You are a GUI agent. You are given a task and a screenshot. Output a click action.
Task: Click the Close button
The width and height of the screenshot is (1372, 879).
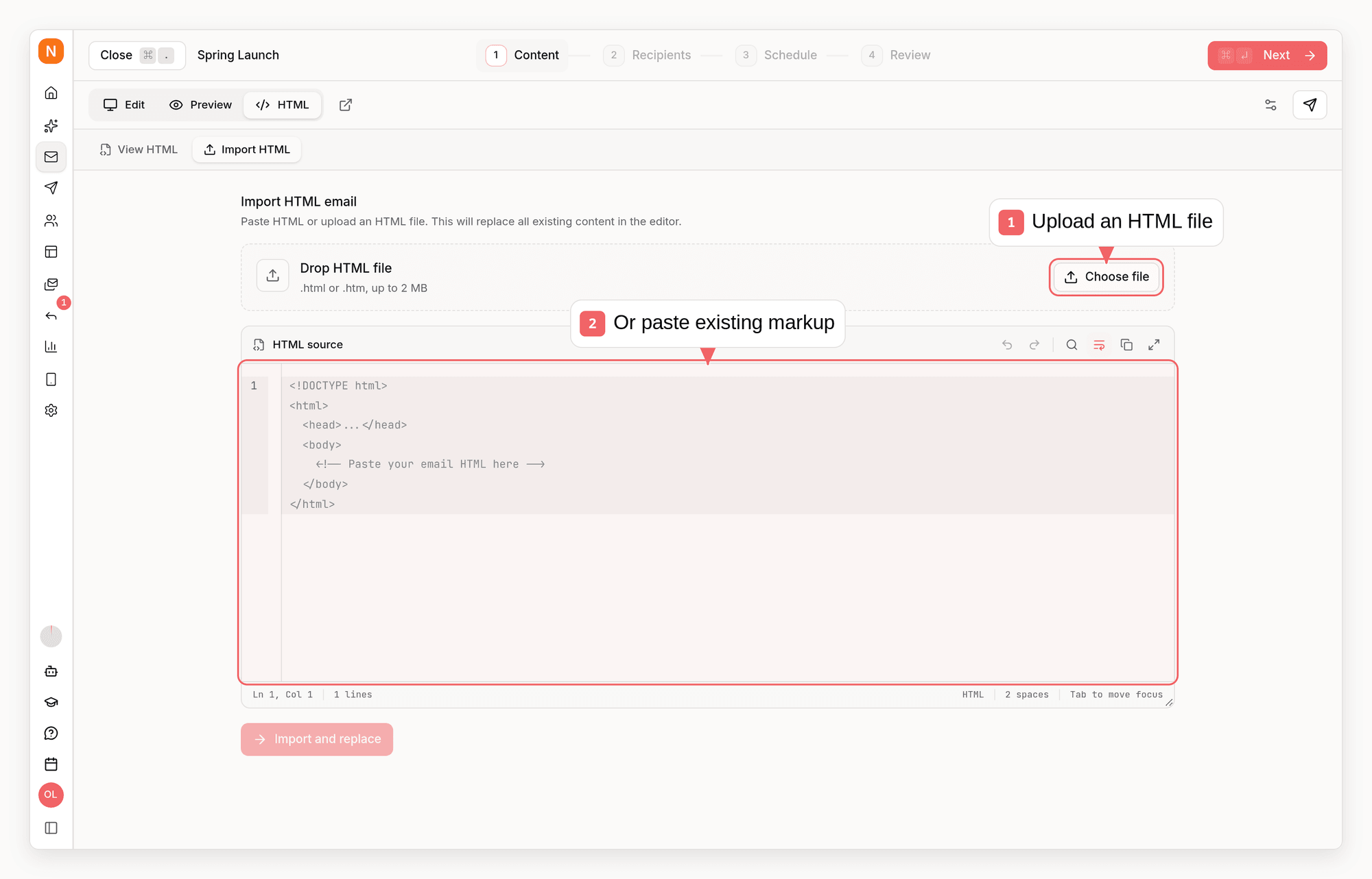click(137, 56)
